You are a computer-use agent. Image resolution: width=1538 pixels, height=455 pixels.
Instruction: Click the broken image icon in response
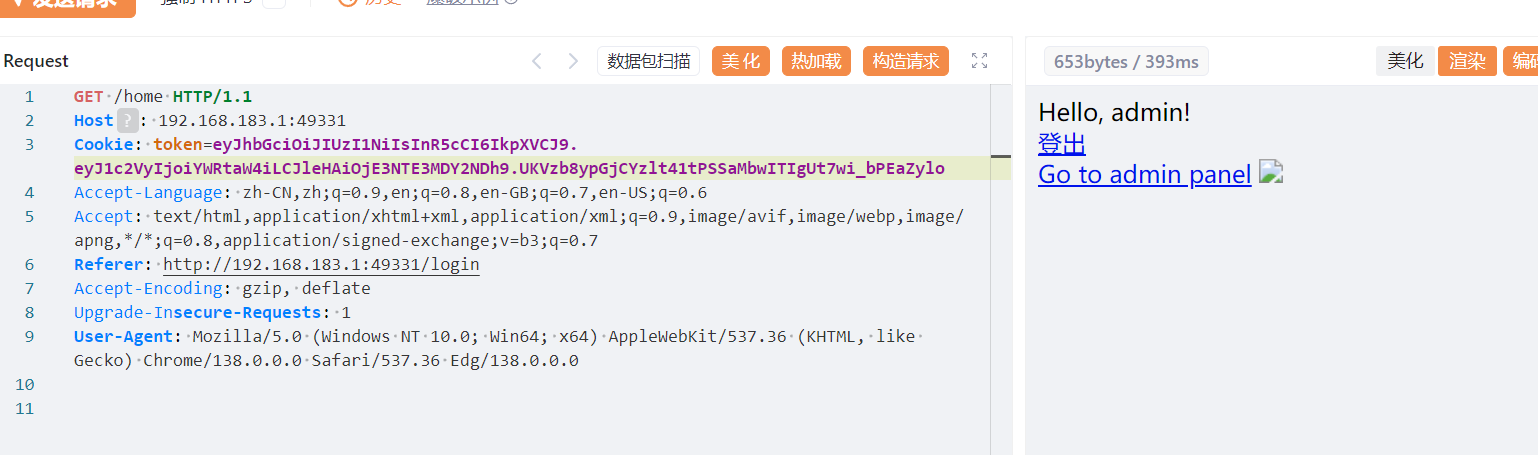[1270, 172]
